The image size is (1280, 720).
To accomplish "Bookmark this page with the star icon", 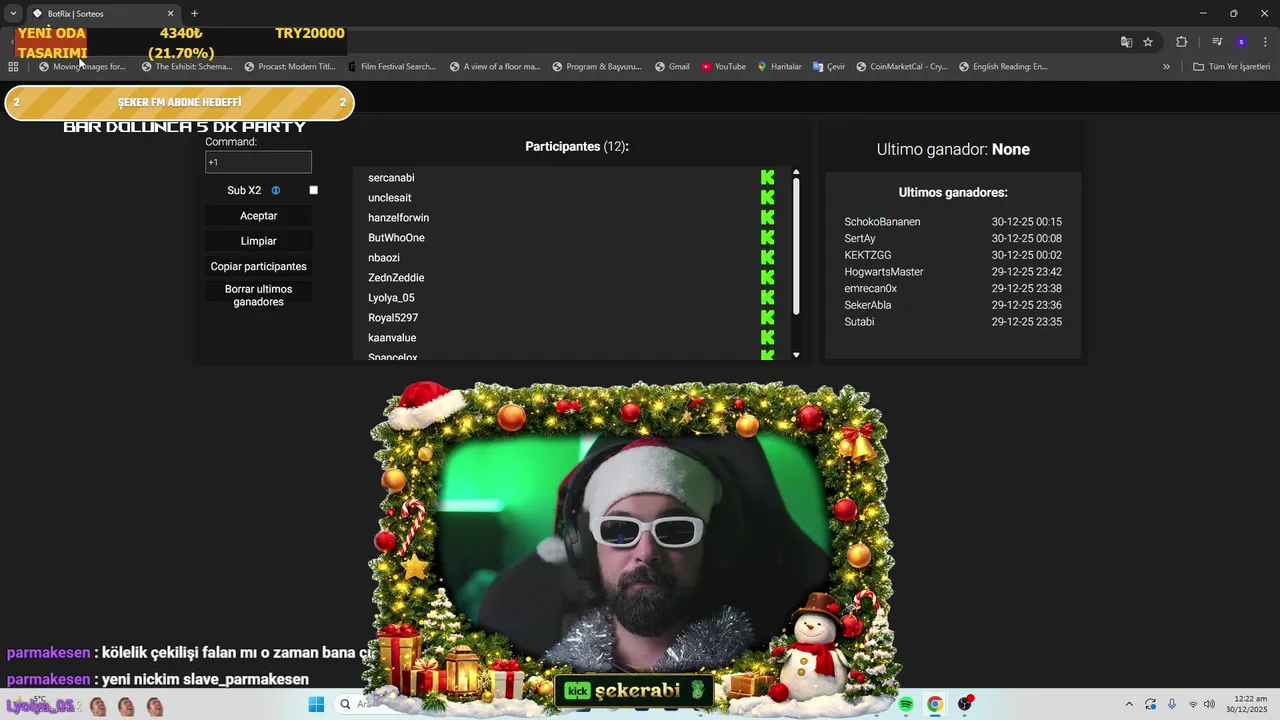I will click(1148, 42).
